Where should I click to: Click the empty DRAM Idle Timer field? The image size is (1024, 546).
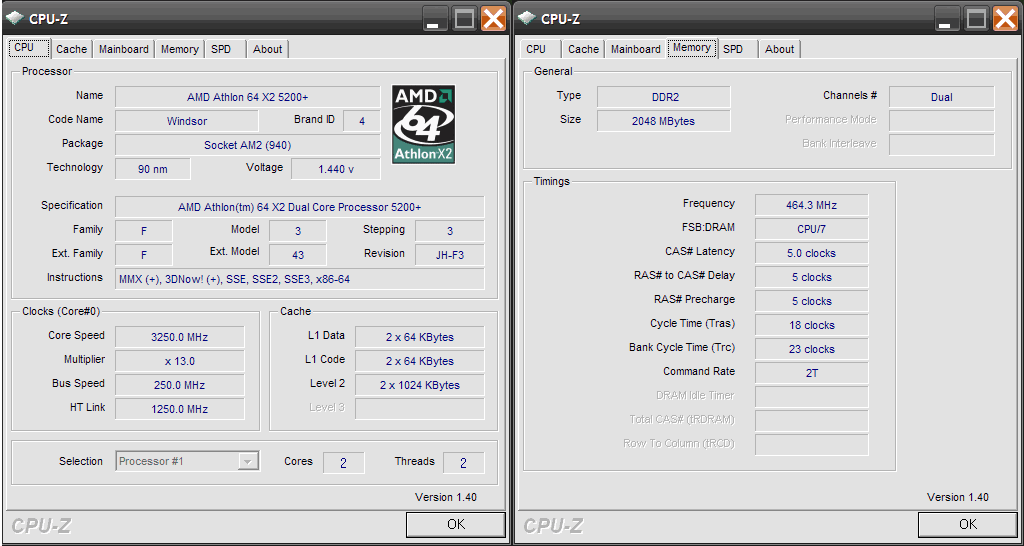pyautogui.click(x=812, y=397)
